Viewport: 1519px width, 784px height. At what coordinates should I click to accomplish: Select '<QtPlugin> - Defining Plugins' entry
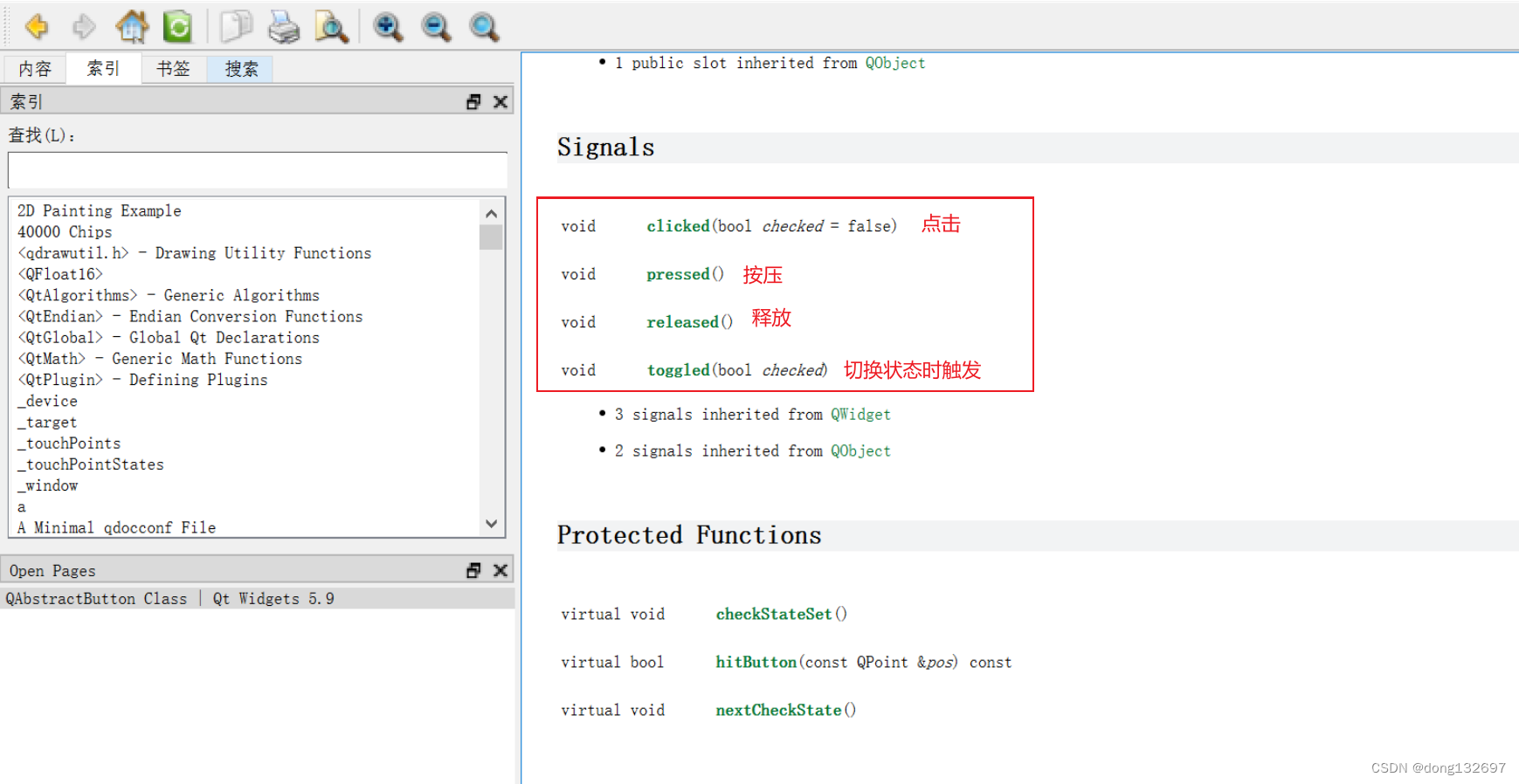click(142, 380)
